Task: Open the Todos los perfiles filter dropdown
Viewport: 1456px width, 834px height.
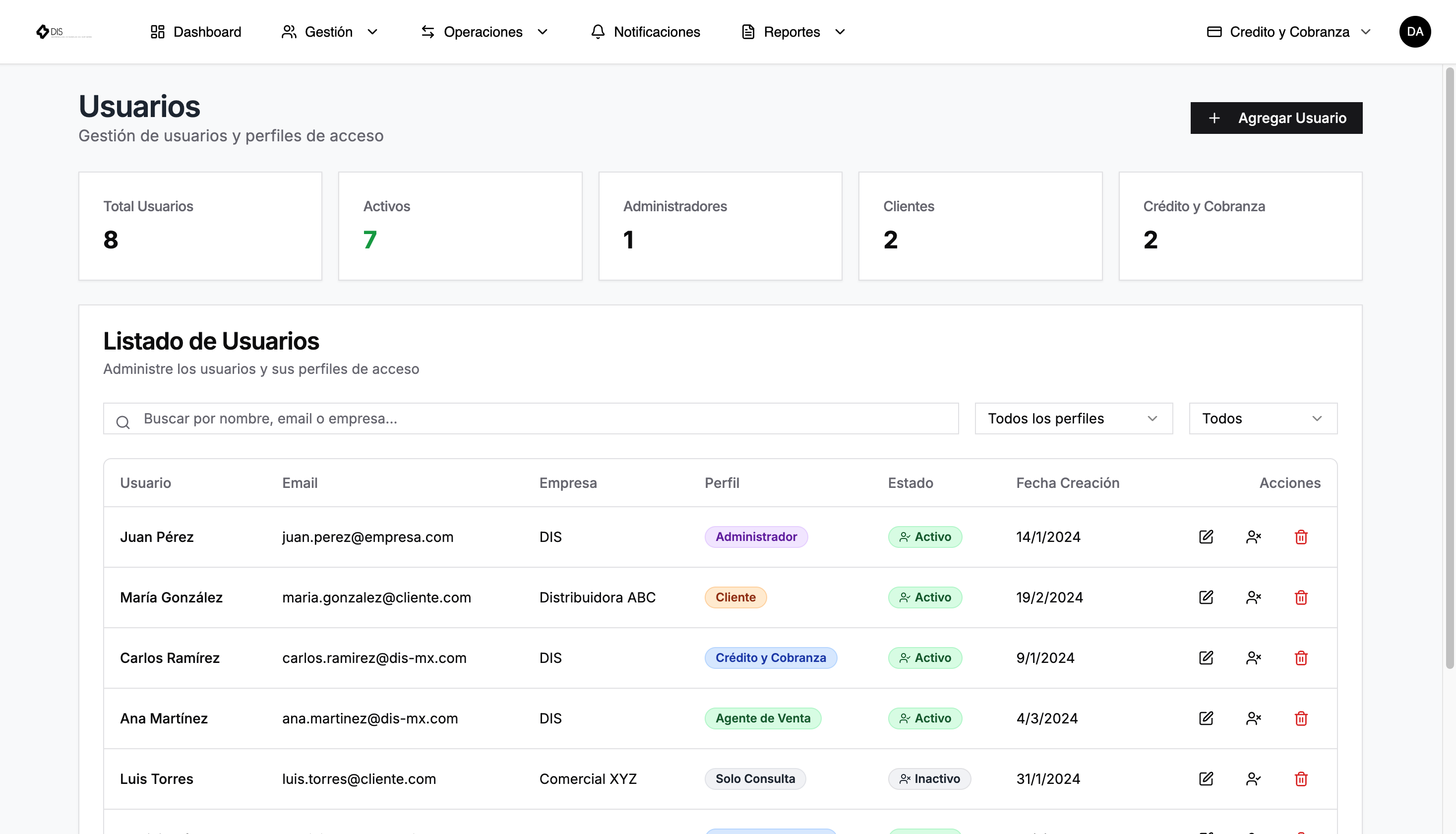Action: pos(1073,418)
